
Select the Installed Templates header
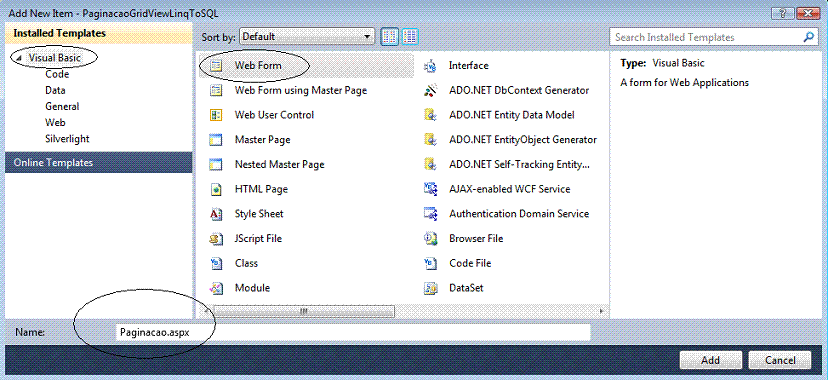pyautogui.click(x=98, y=33)
